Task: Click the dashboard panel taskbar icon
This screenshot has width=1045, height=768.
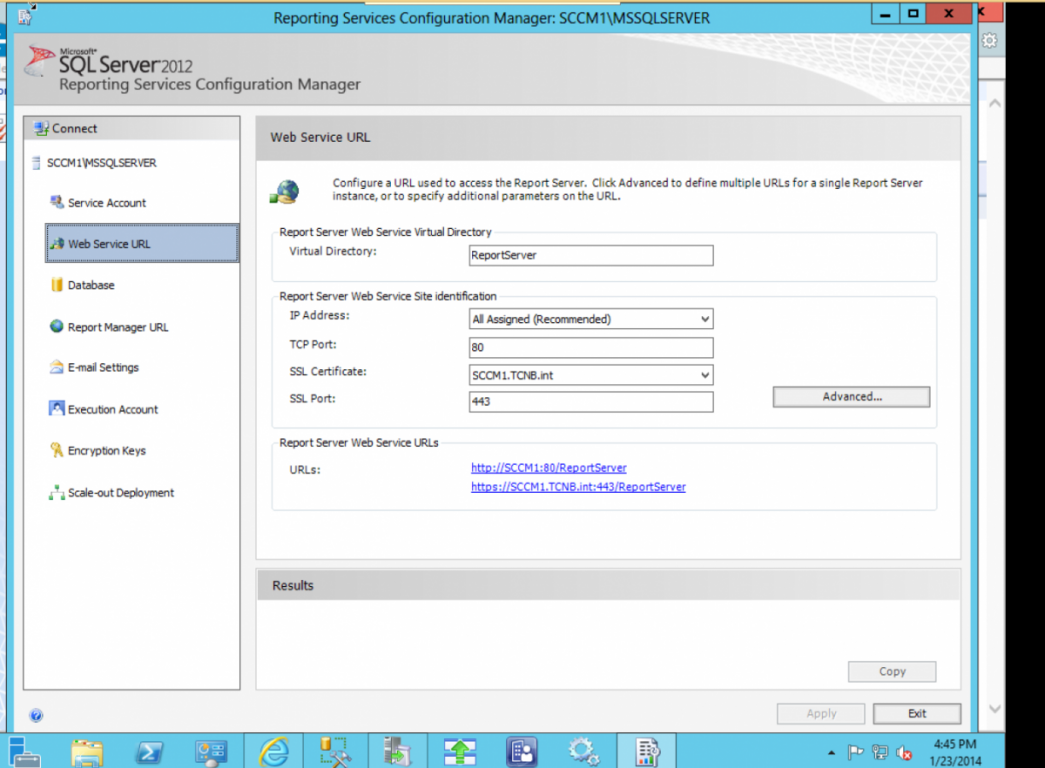Action: (x=211, y=752)
